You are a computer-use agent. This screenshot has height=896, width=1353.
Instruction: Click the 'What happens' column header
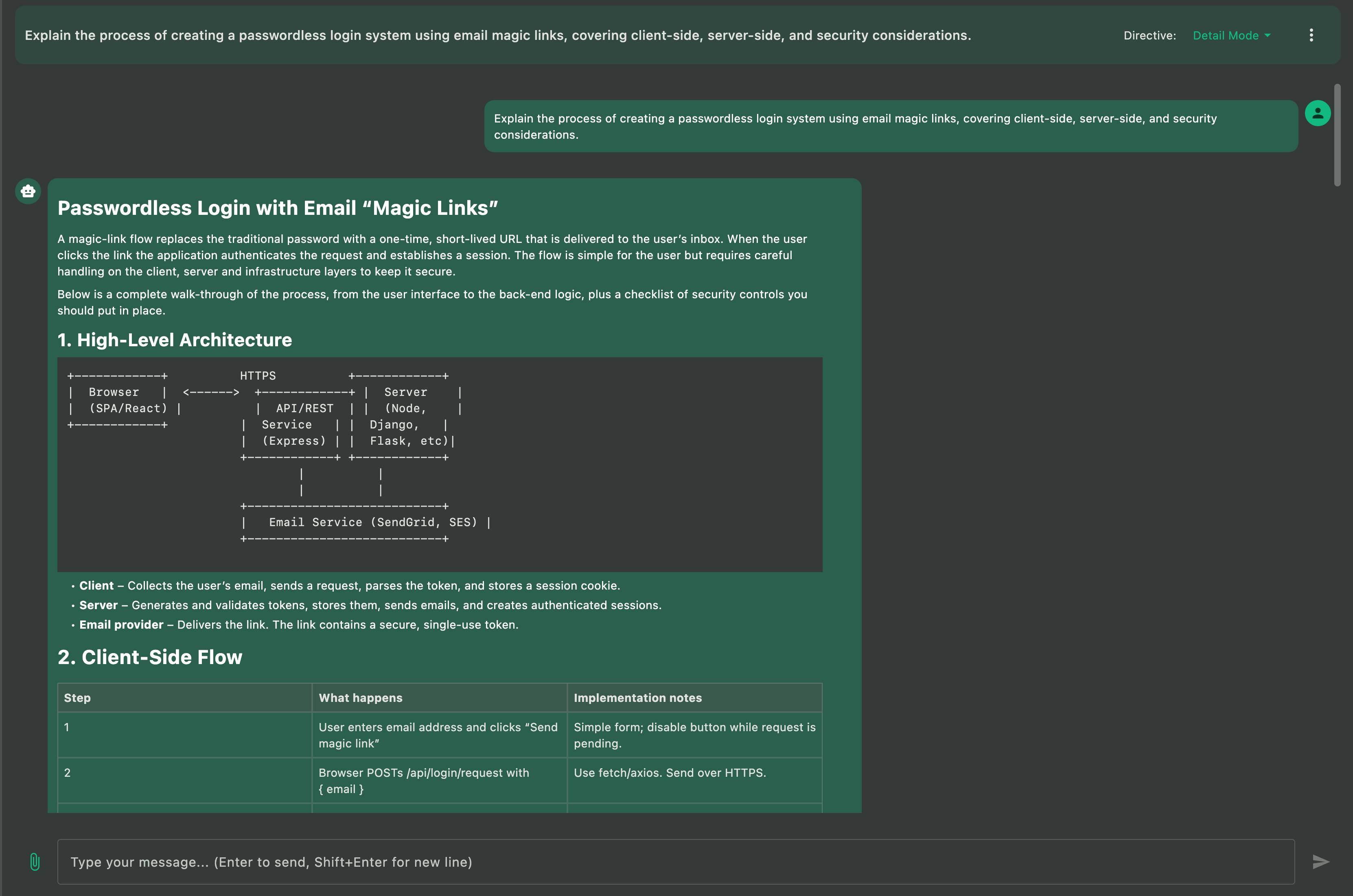(x=360, y=698)
